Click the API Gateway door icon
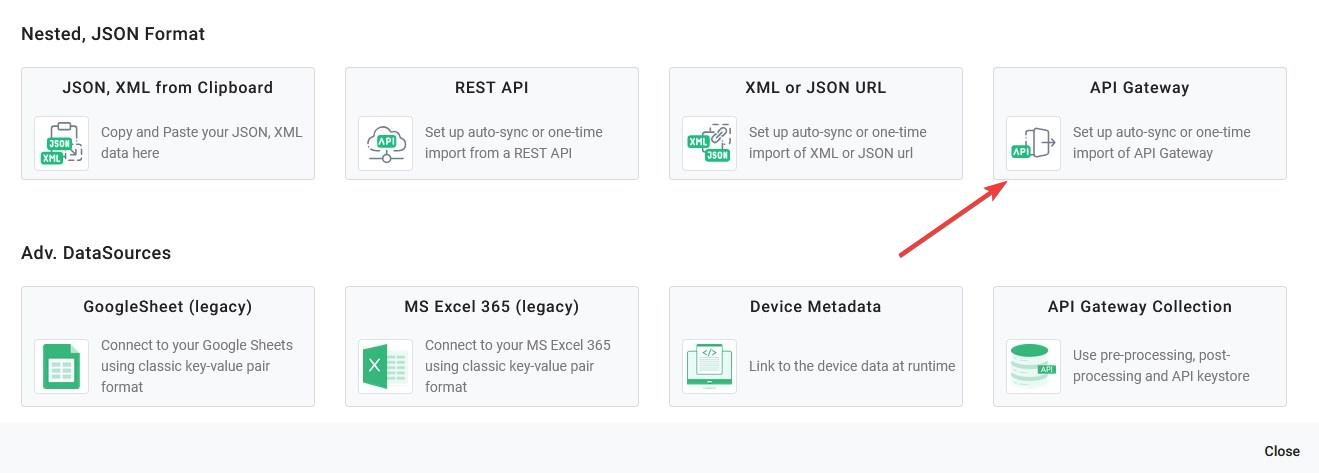 (x=1033, y=143)
